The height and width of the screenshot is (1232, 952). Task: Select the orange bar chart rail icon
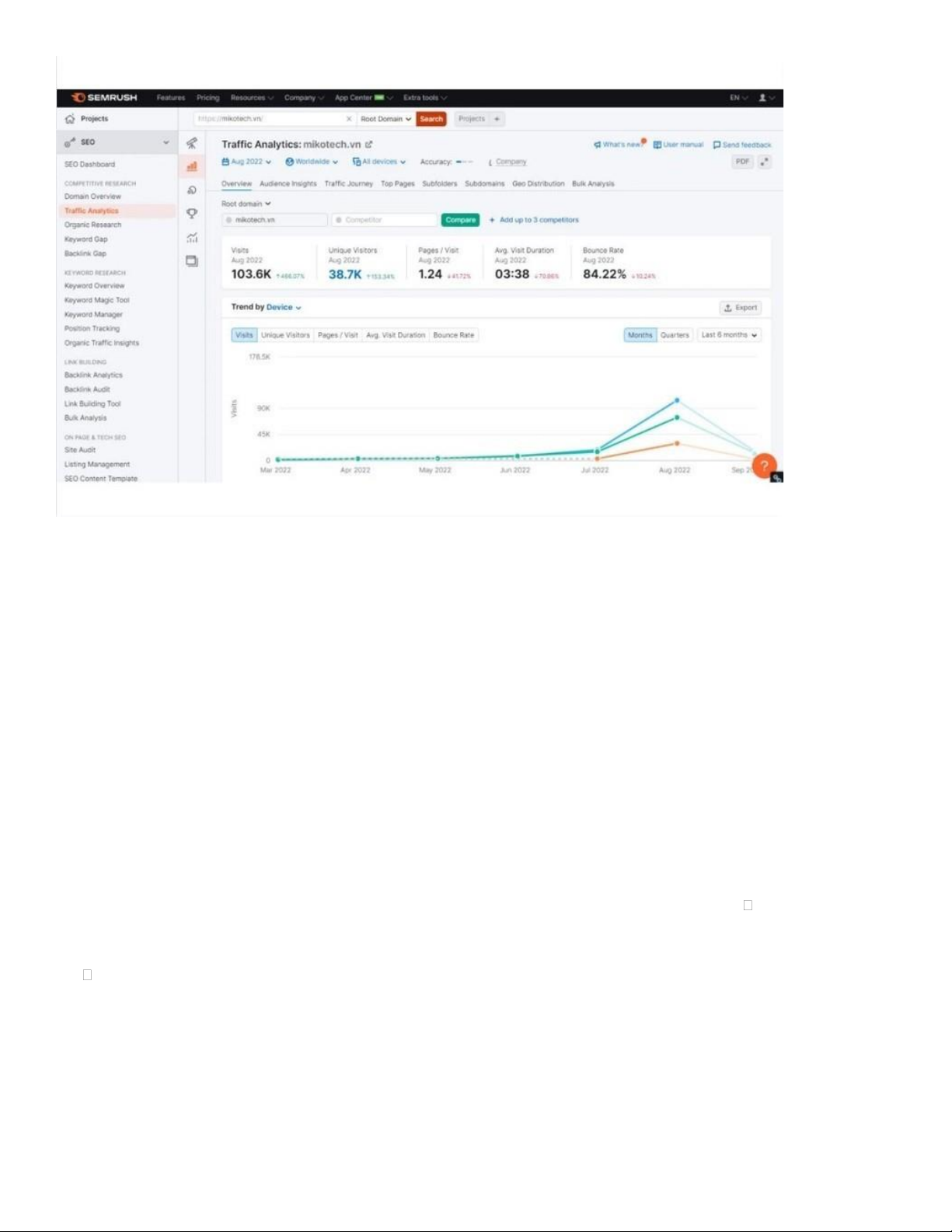(191, 166)
